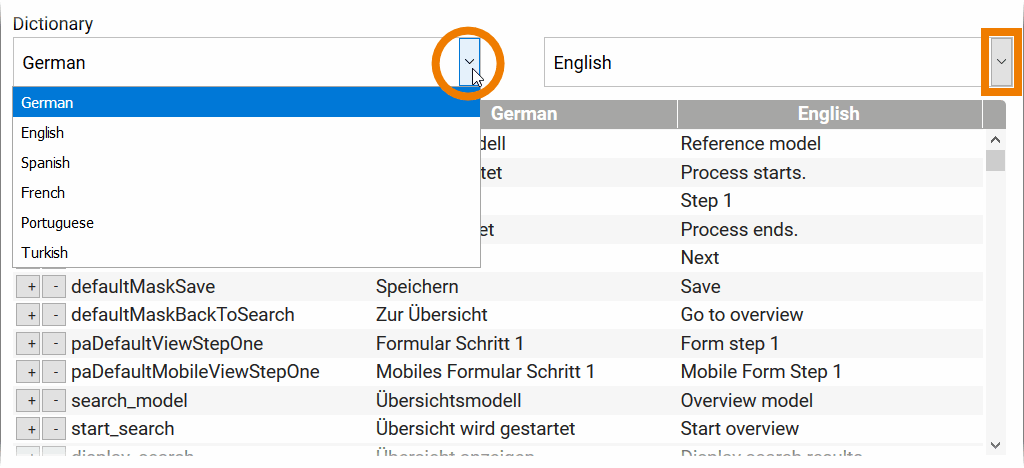Choose English option in open list
This screenshot has width=1024, height=468.
43,133
